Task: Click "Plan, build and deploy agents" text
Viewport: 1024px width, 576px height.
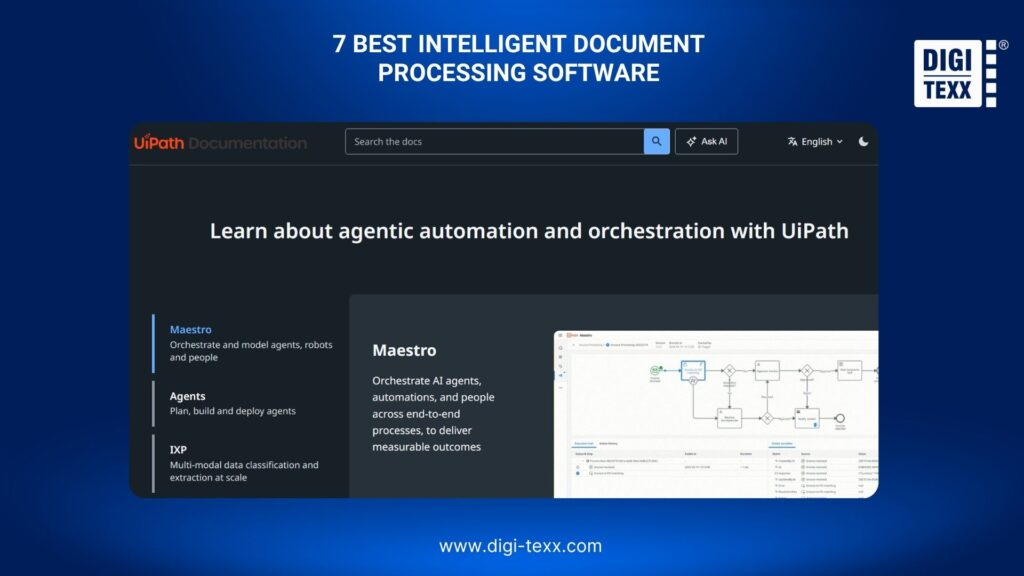Action: tap(232, 411)
